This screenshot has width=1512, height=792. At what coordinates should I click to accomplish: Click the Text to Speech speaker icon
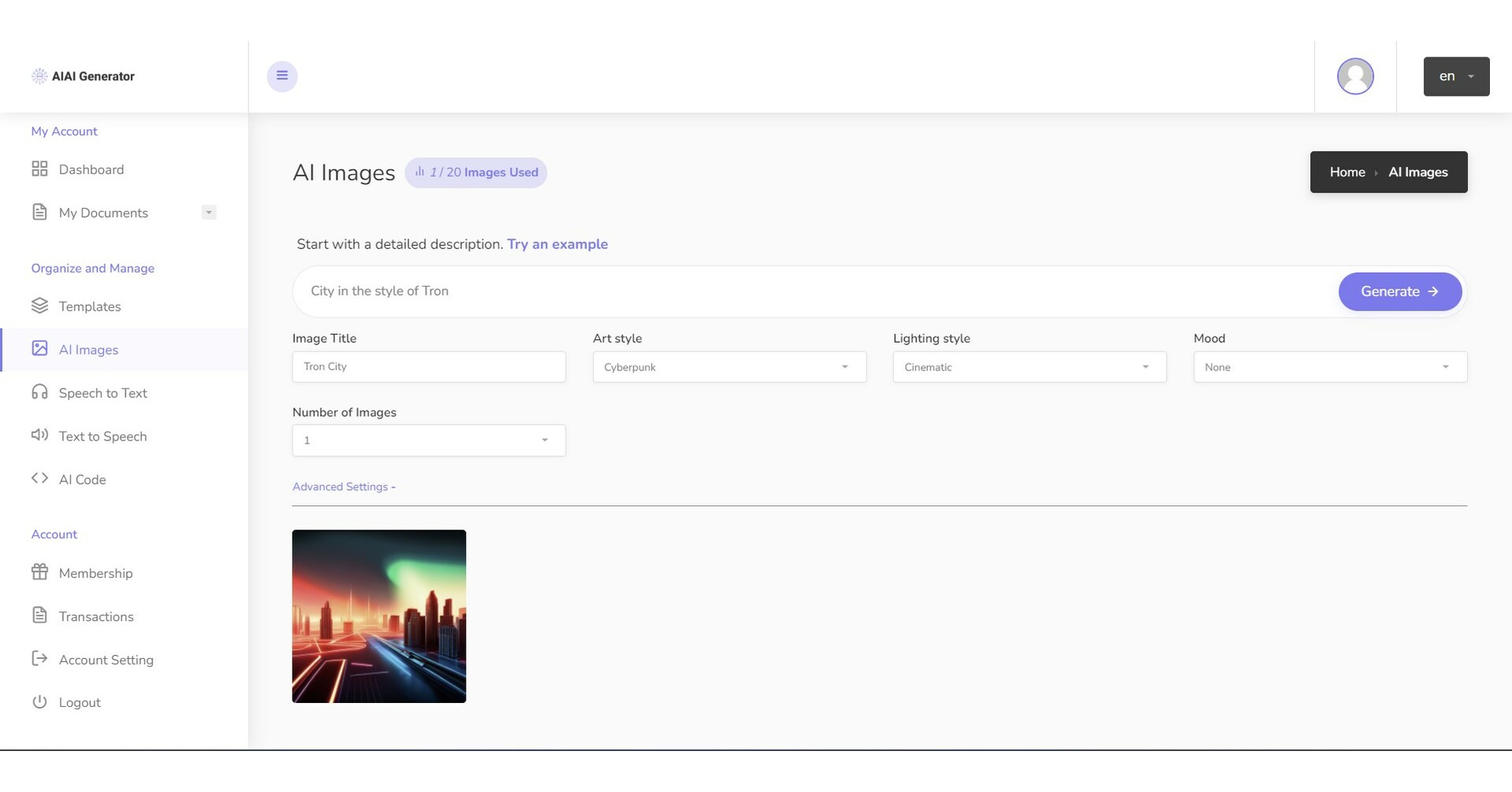39,436
